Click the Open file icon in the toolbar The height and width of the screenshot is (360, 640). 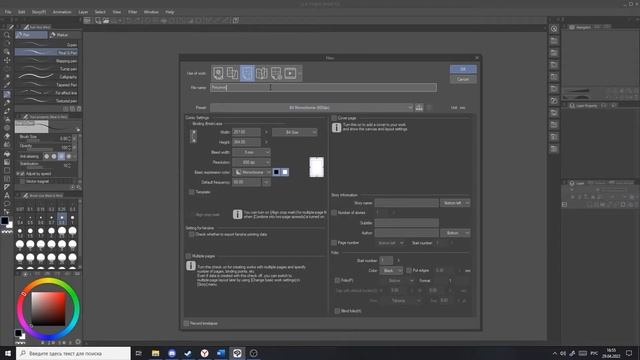point(106,20)
